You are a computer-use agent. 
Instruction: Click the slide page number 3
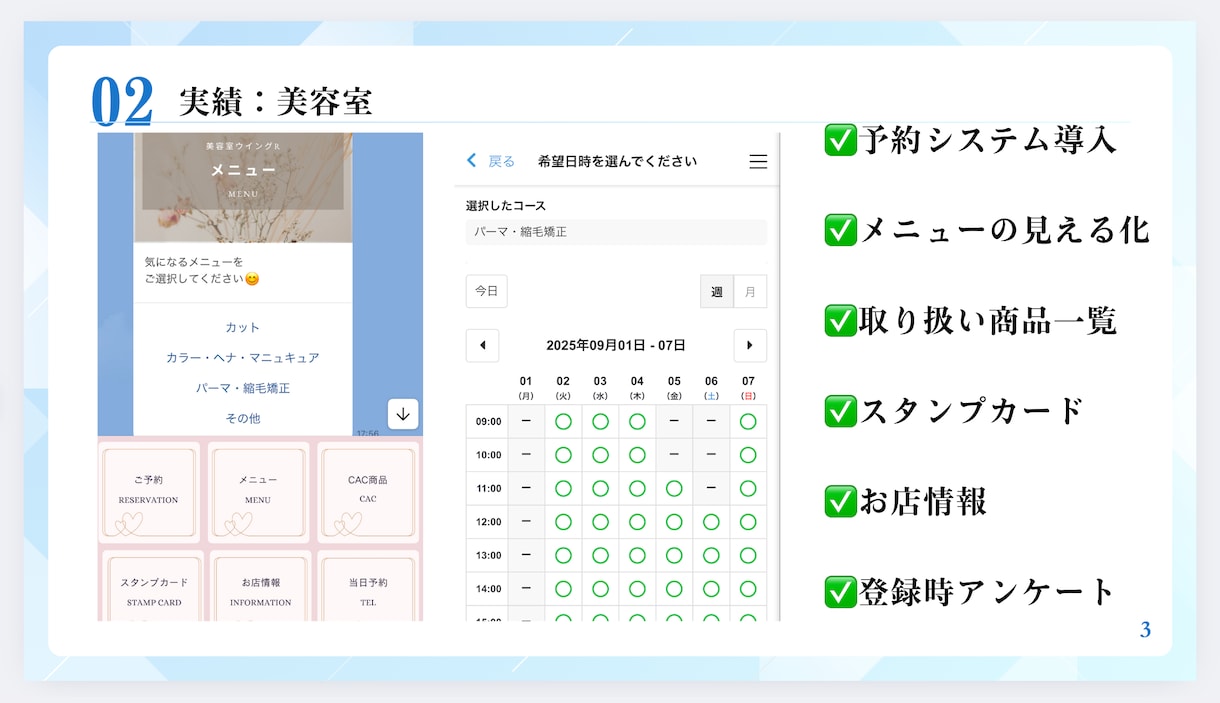[1146, 630]
